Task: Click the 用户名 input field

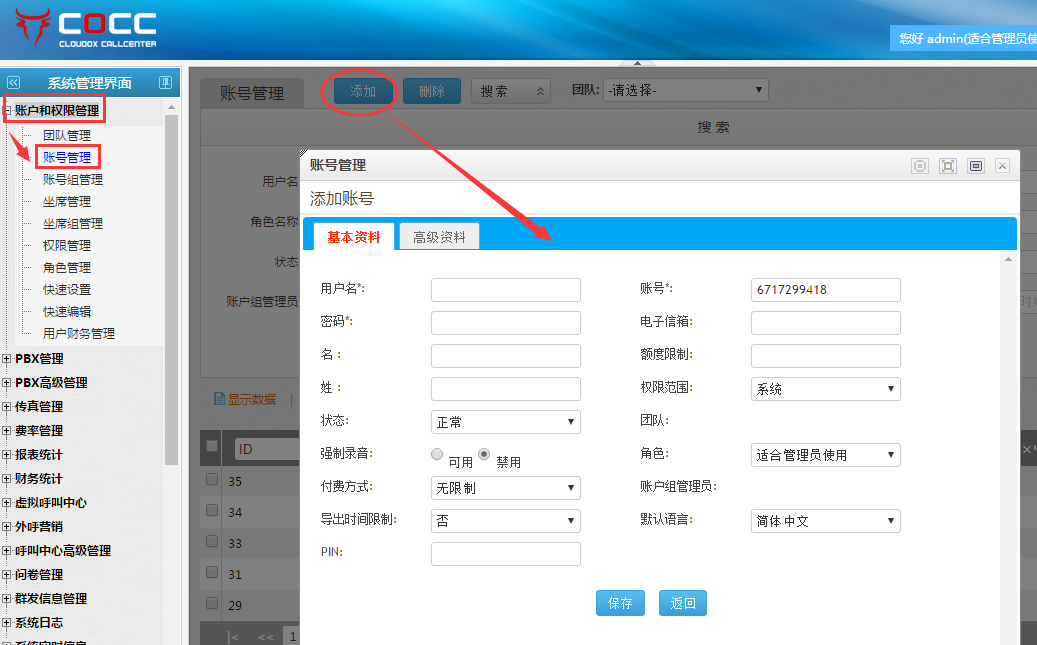Action: click(x=505, y=290)
